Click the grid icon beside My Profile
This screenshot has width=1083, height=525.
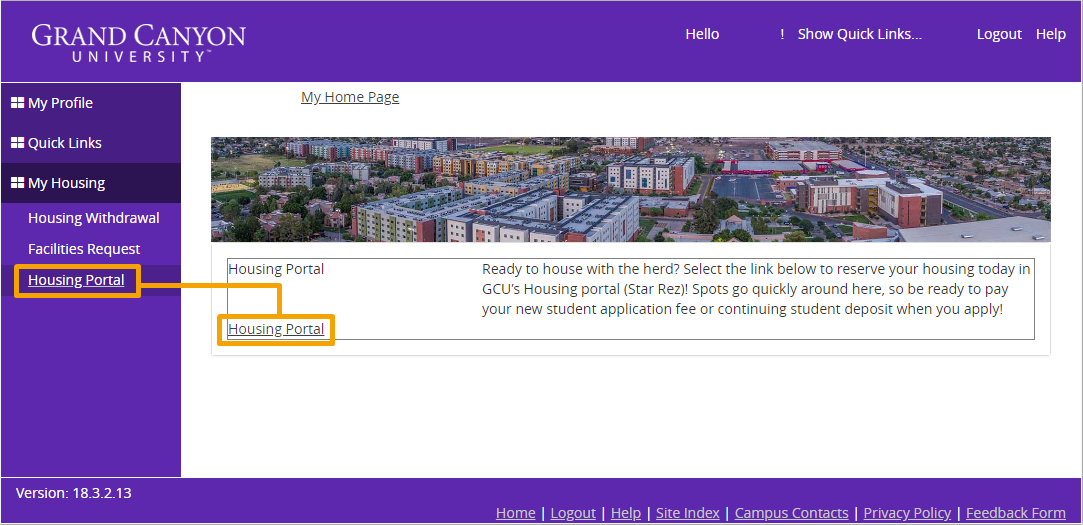(x=17, y=104)
